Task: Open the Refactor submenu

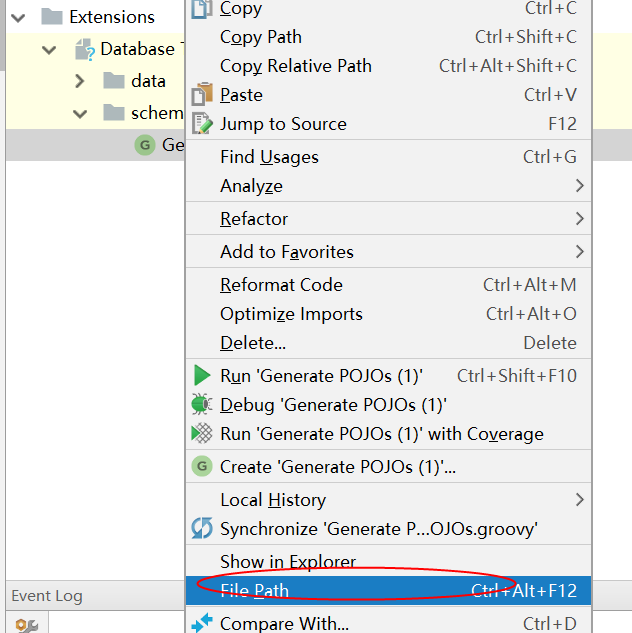Action: pos(254,219)
